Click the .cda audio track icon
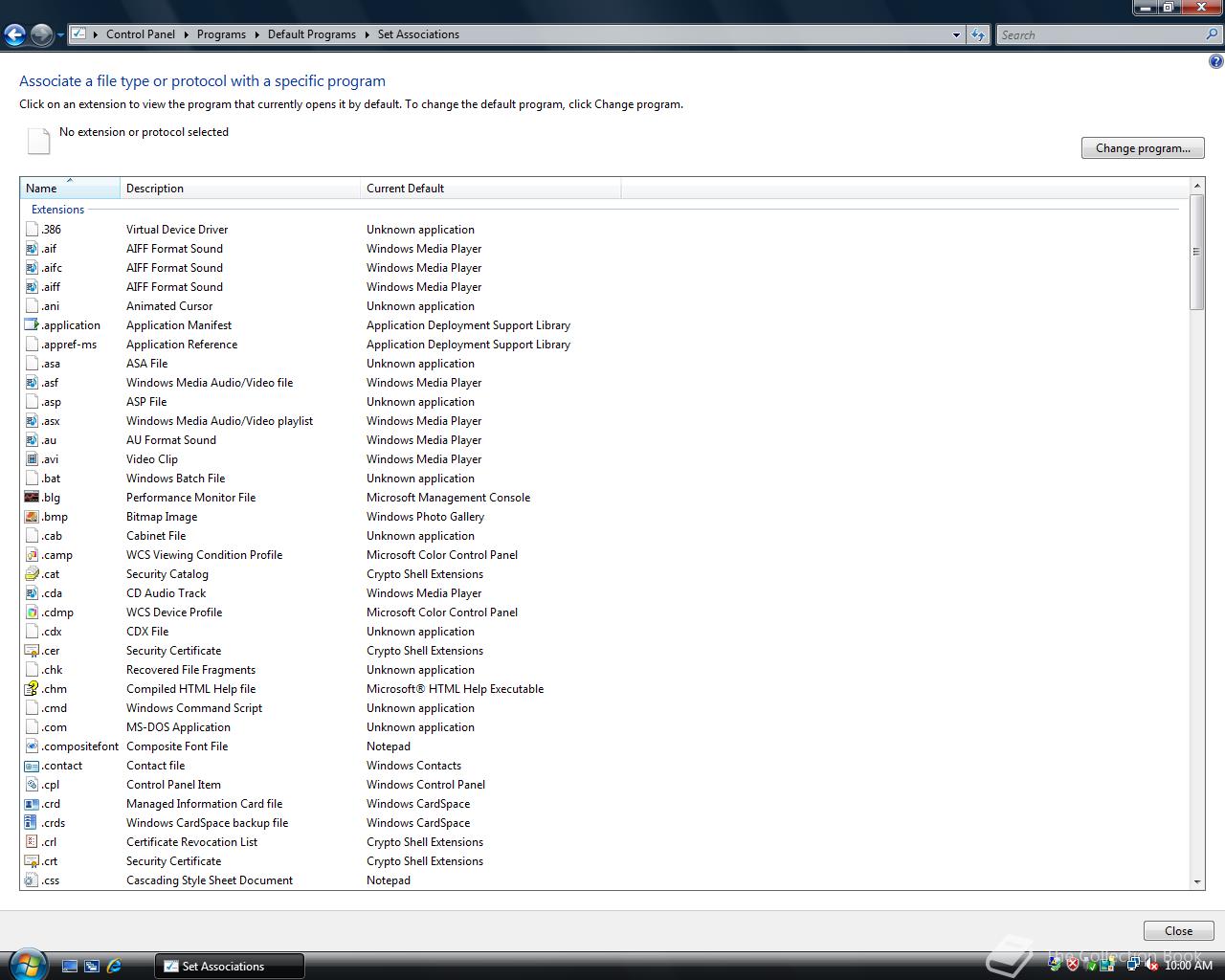This screenshot has height=980, width=1225. click(x=32, y=593)
